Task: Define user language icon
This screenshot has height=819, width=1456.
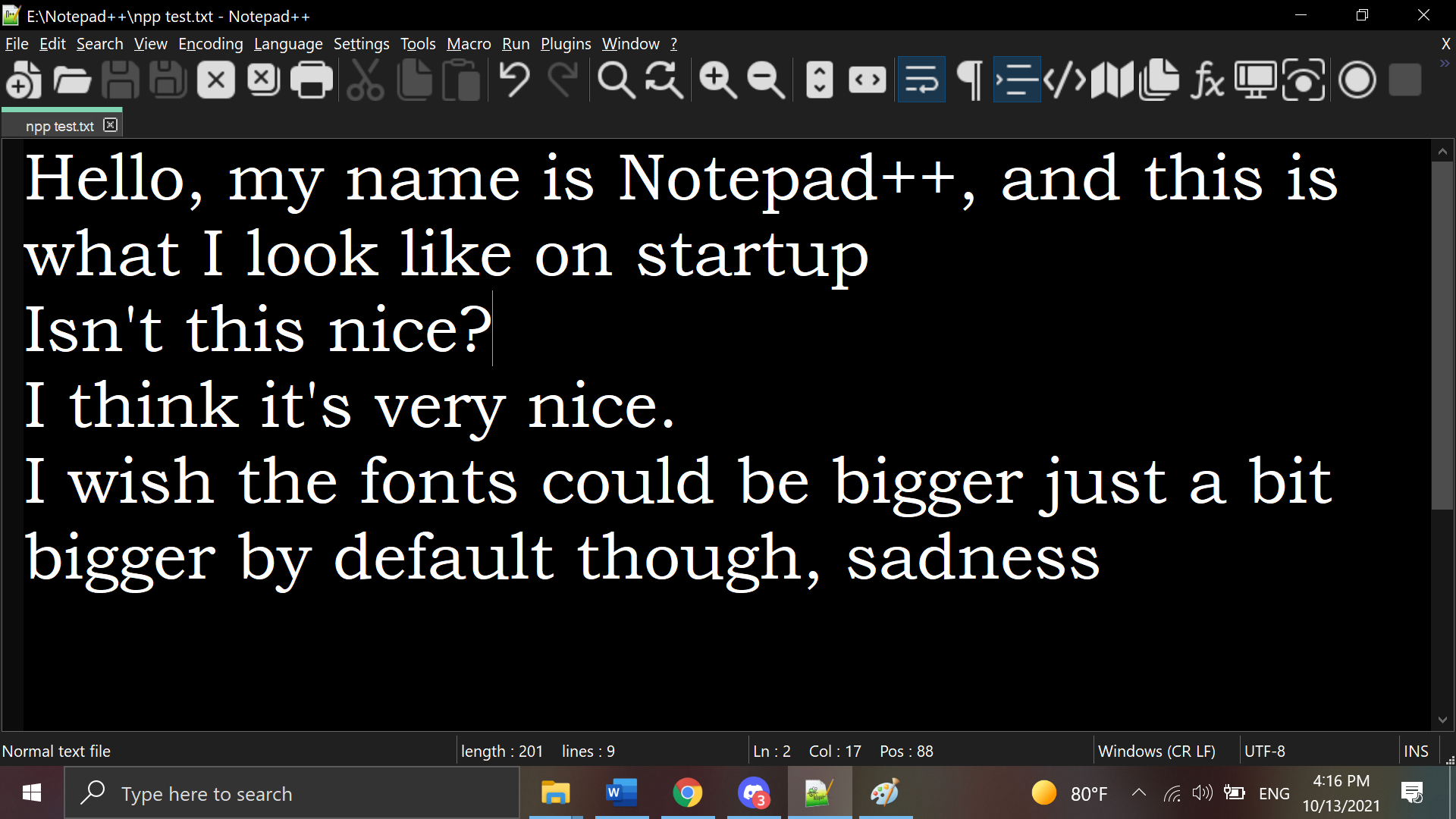Action: click(x=1065, y=80)
